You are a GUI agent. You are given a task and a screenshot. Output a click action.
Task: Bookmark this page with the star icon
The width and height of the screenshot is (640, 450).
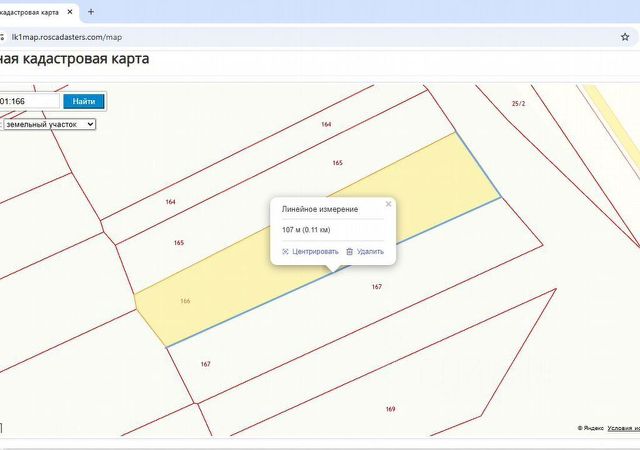tap(625, 37)
